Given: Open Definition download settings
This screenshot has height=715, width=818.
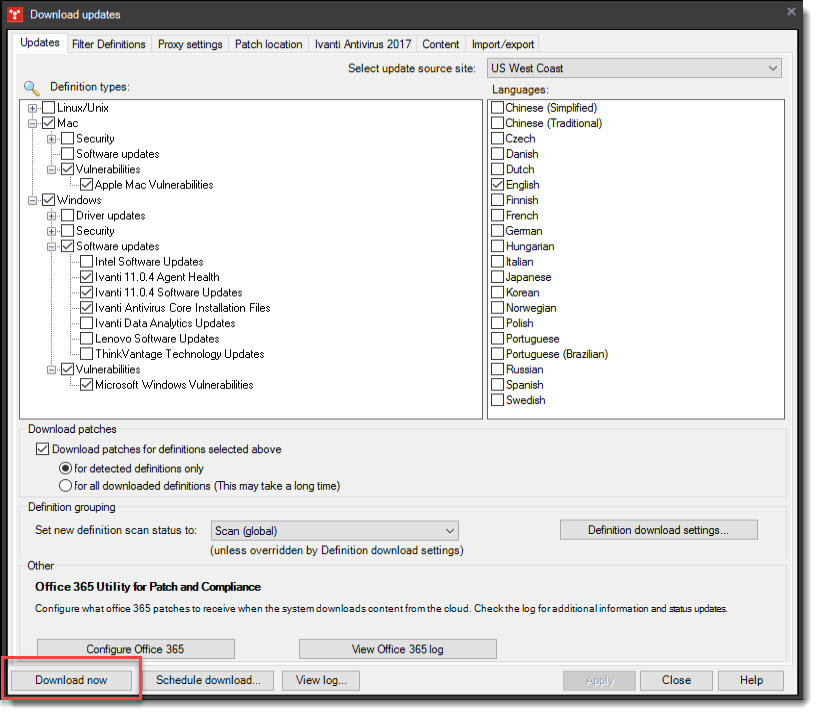Looking at the screenshot, I should (658, 530).
